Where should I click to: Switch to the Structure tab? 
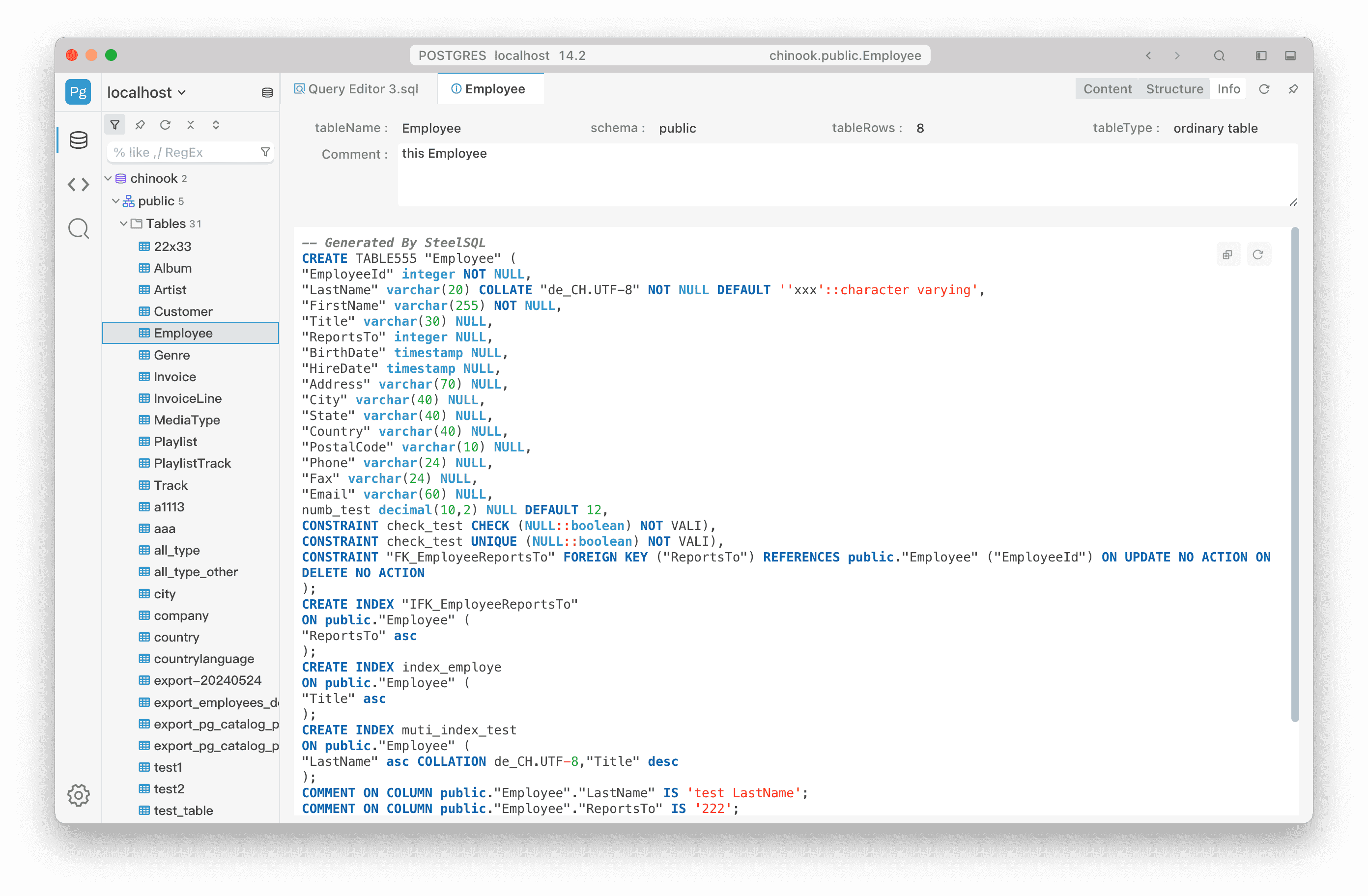1174,88
